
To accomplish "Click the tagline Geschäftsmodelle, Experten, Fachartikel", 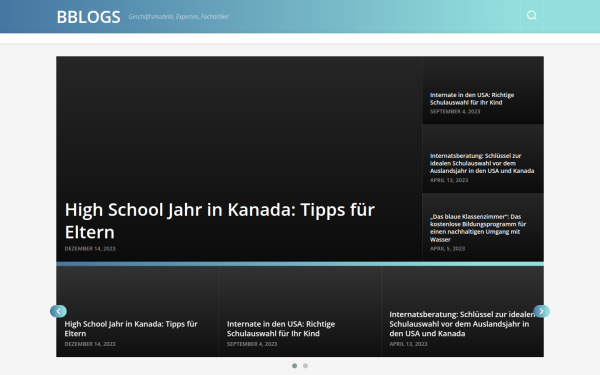I will pos(179,16).
